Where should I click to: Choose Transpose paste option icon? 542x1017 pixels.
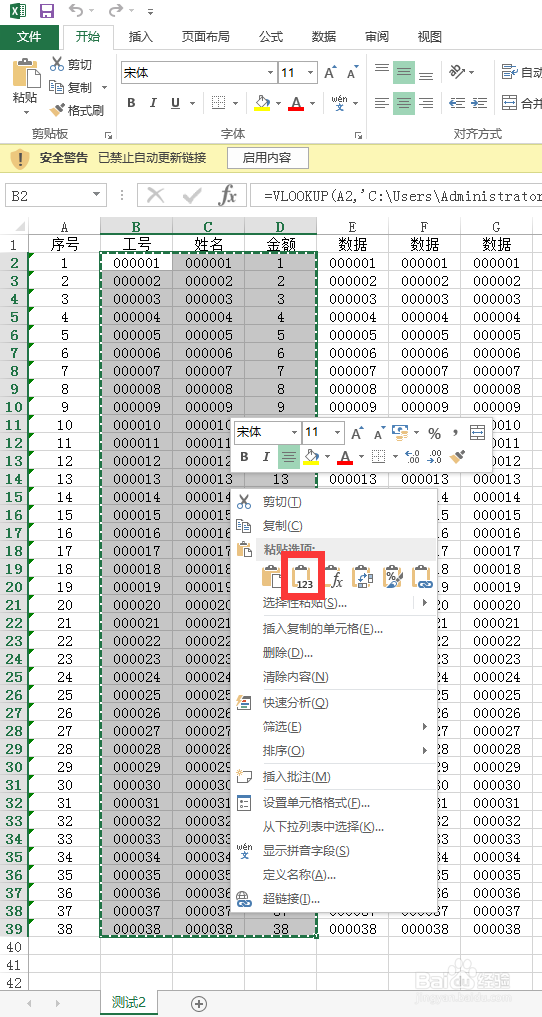[362, 577]
